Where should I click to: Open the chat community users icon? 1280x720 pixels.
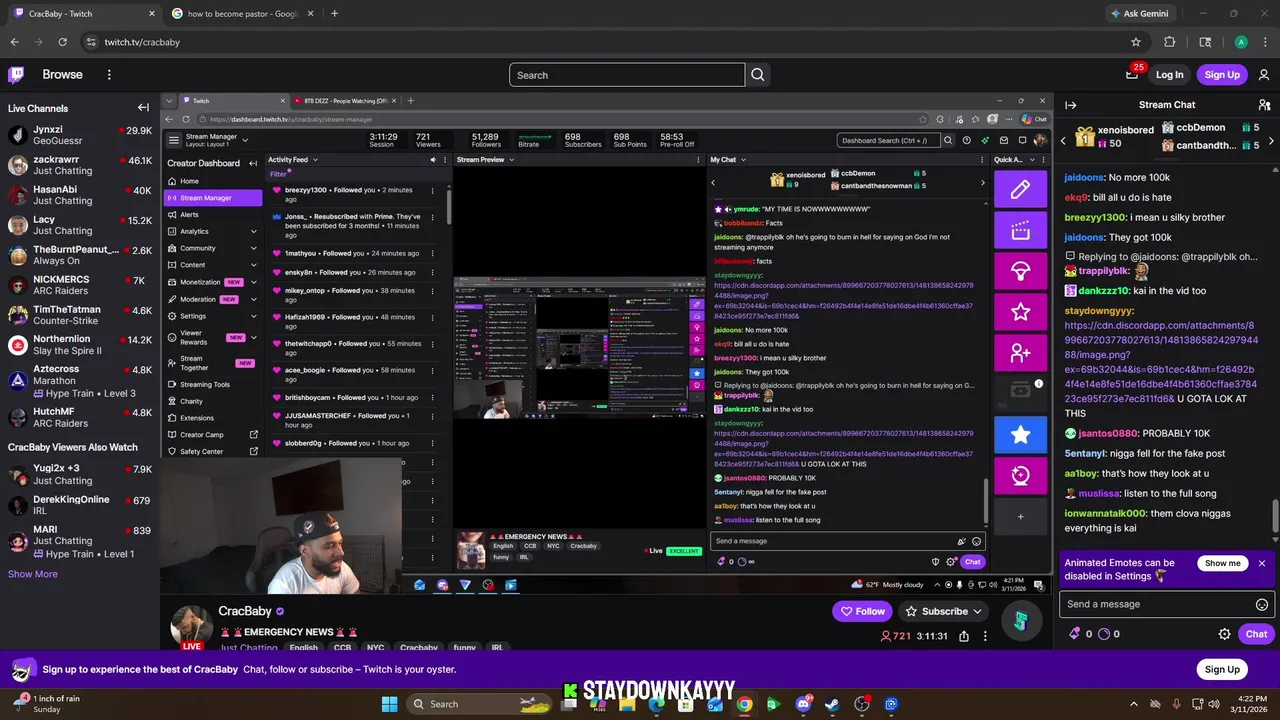click(1264, 105)
